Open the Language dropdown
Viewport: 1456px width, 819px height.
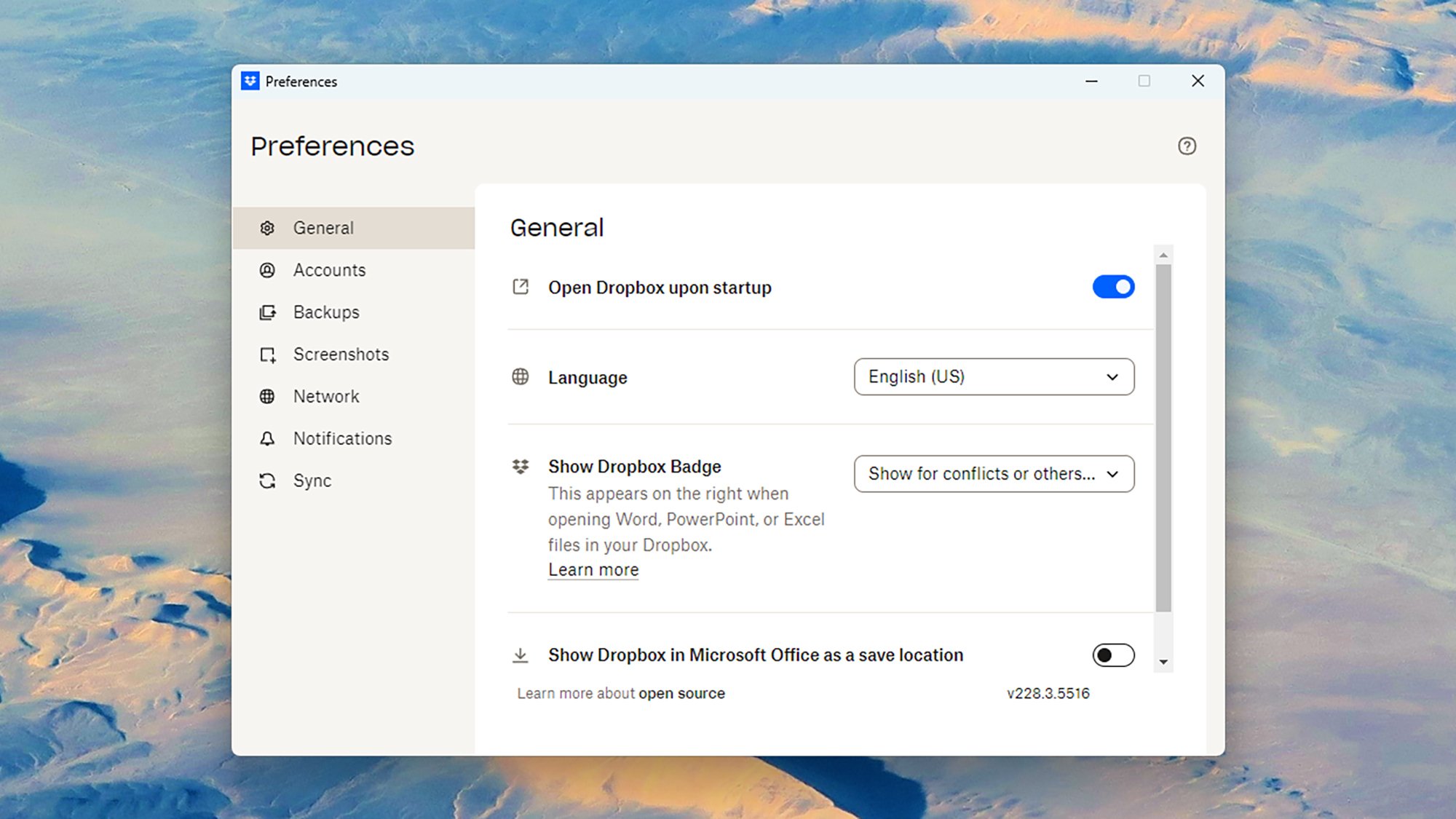click(x=993, y=377)
